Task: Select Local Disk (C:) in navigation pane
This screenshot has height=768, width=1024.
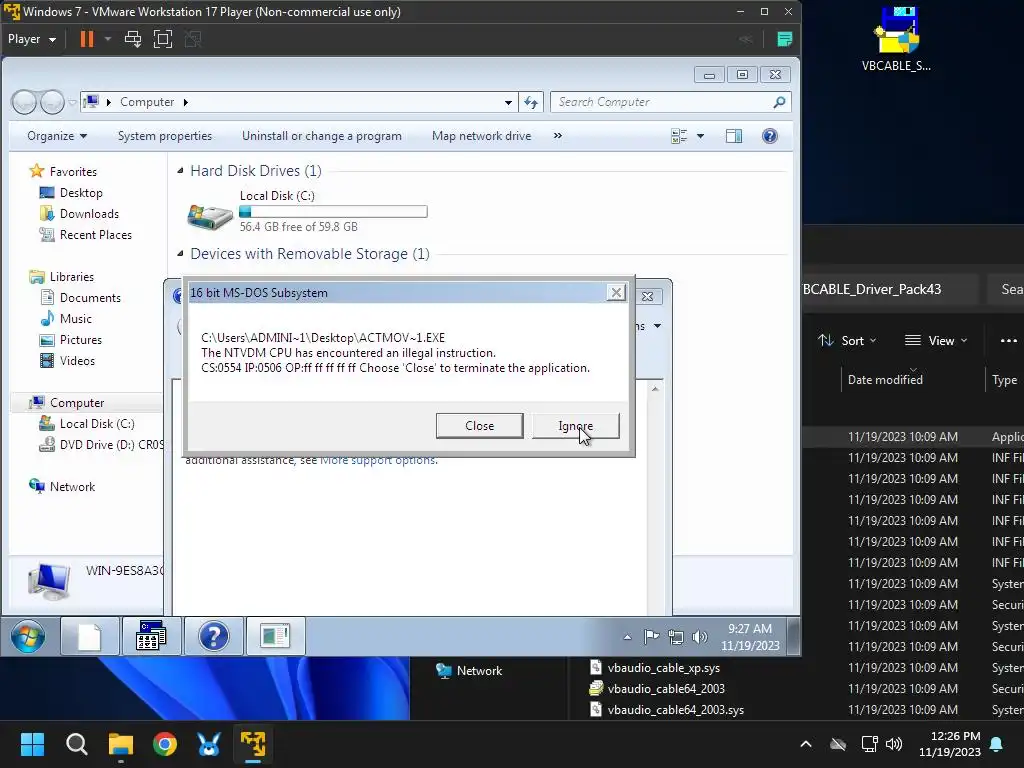Action: (x=97, y=424)
